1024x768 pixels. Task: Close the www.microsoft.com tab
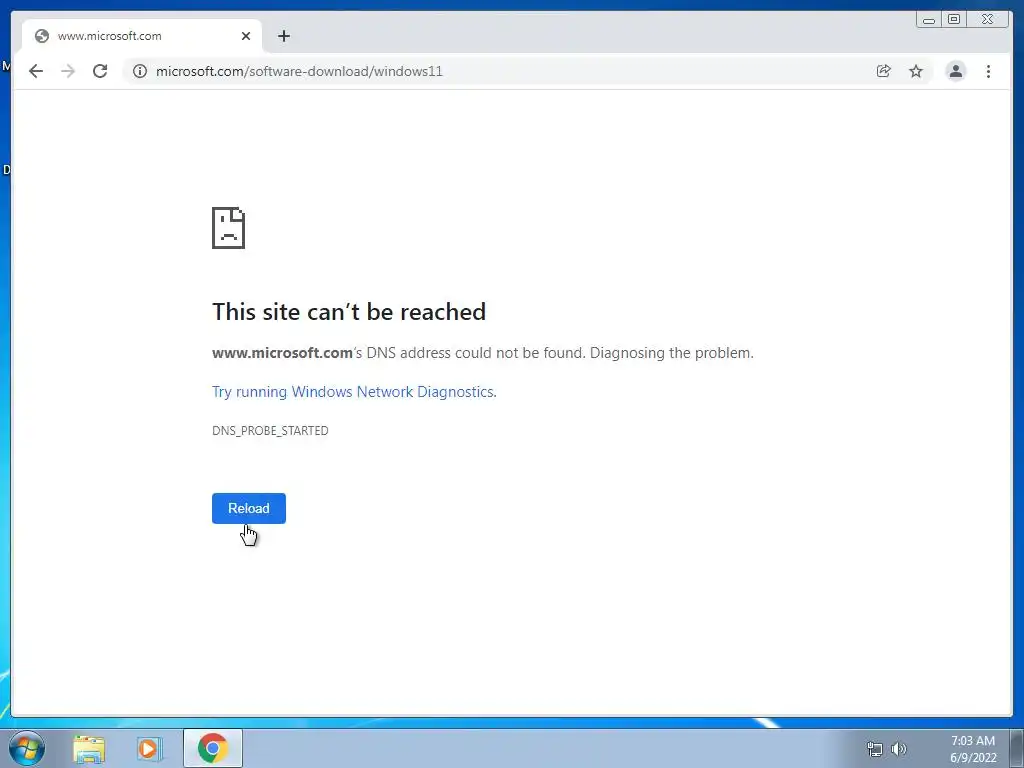[x=246, y=36]
